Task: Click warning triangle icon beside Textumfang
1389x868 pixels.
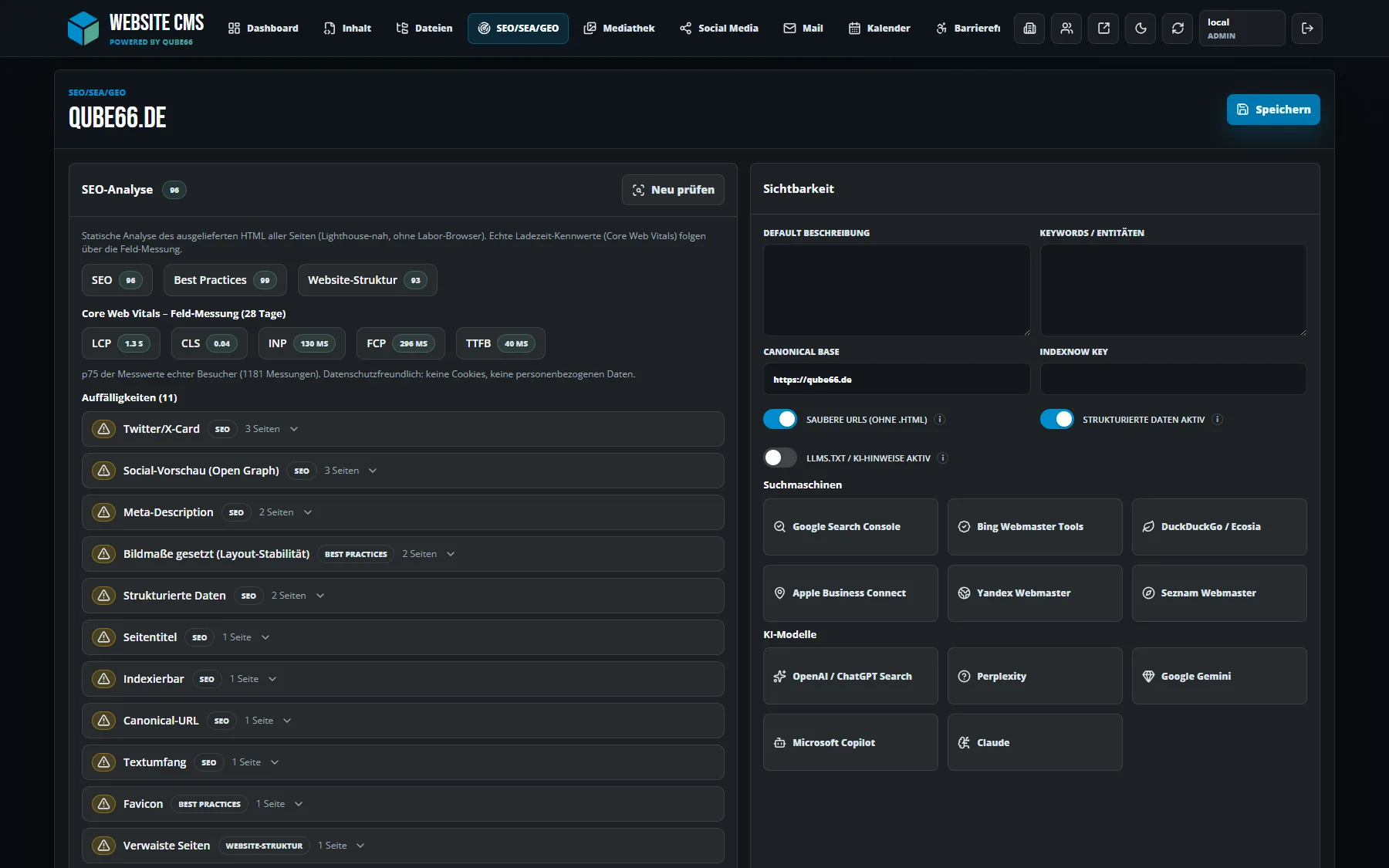Action: tap(104, 762)
